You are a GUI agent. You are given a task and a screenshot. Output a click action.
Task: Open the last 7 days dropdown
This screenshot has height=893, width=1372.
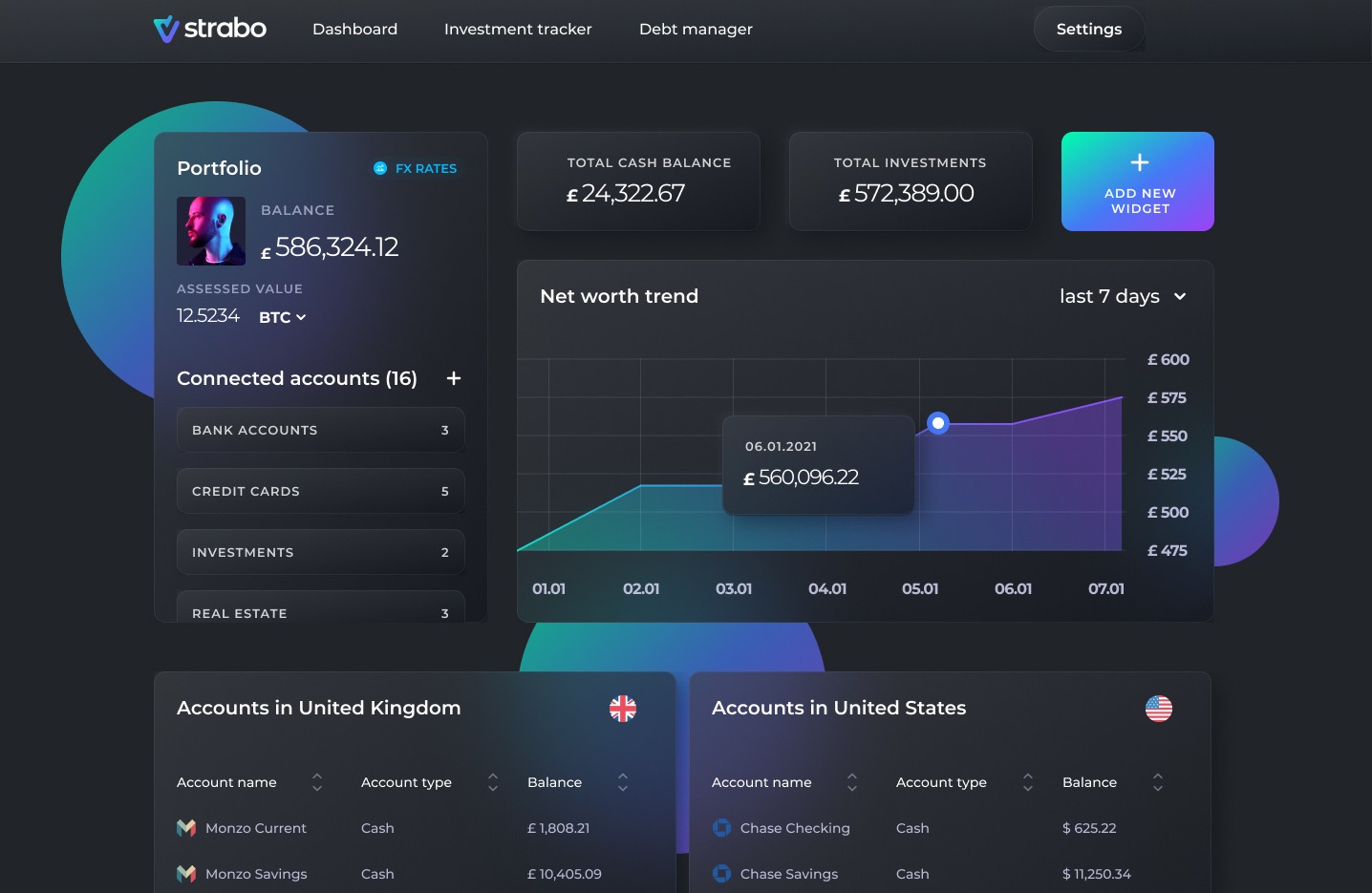(1122, 296)
